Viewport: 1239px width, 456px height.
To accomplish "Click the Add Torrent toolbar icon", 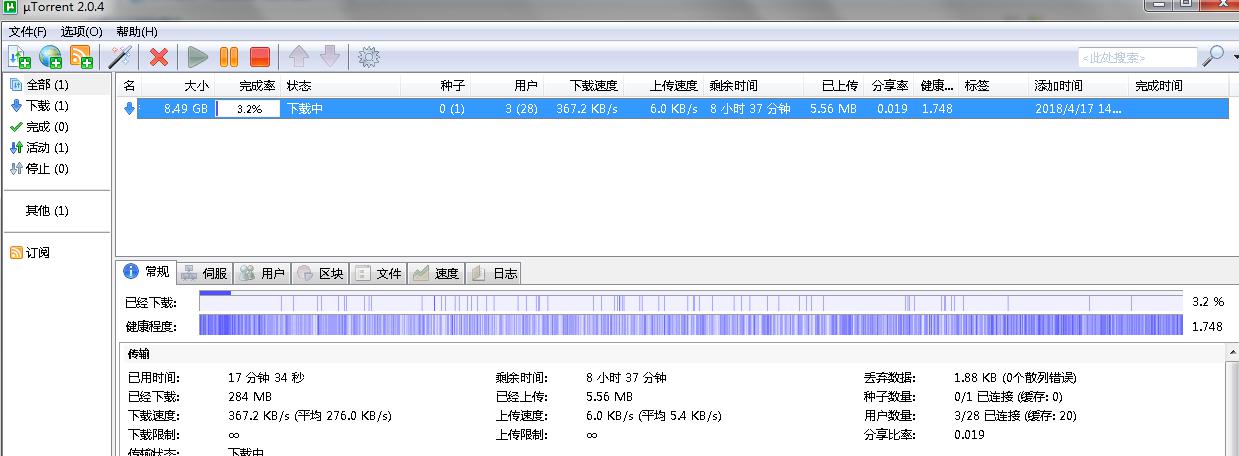I will pyautogui.click(x=20, y=57).
